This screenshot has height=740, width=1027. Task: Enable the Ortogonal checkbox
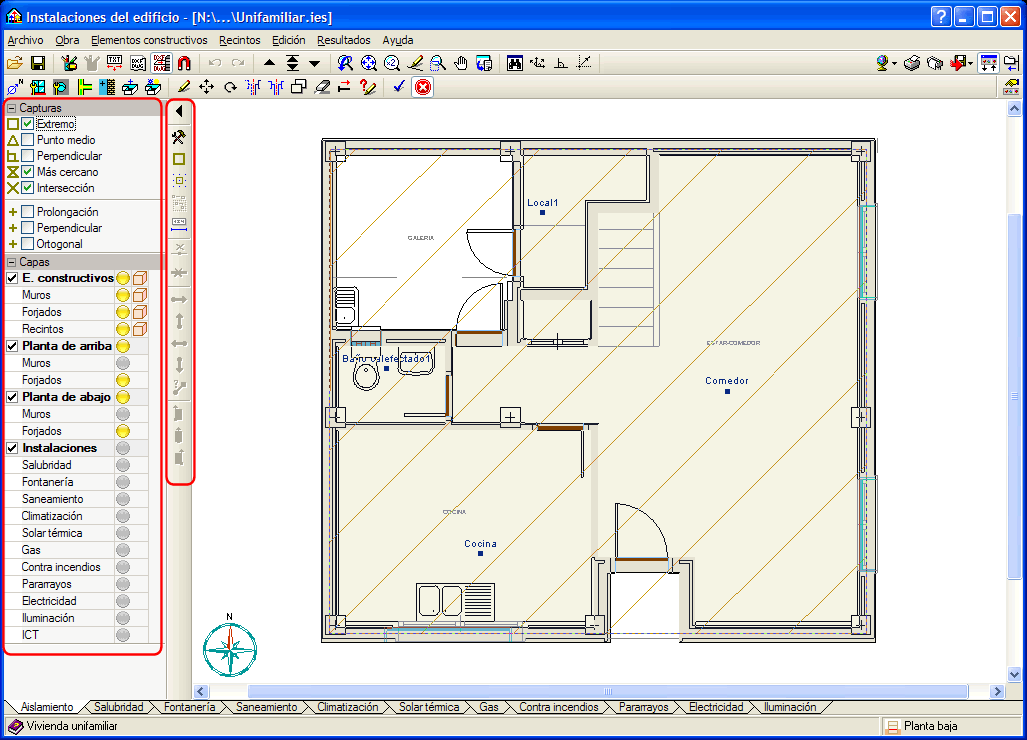[x=27, y=244]
